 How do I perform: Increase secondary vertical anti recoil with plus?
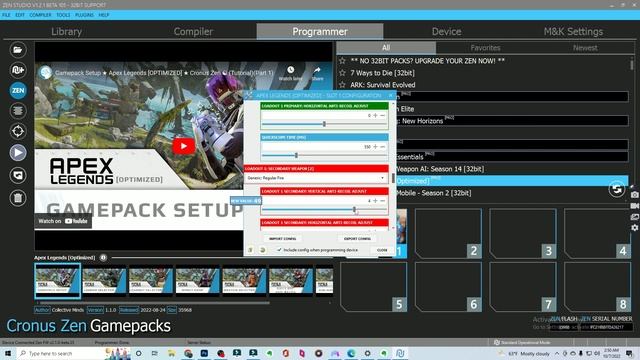[x=376, y=201]
